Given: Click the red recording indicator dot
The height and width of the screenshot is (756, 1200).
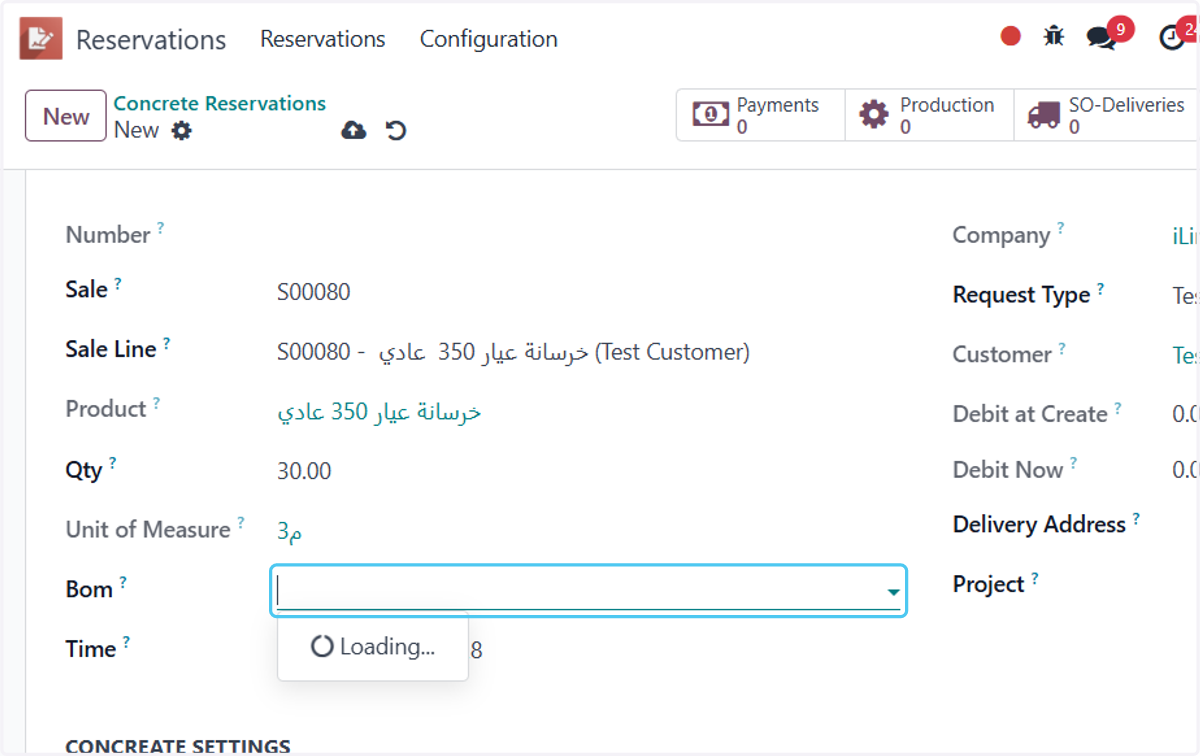Looking at the screenshot, I should point(1011,37).
